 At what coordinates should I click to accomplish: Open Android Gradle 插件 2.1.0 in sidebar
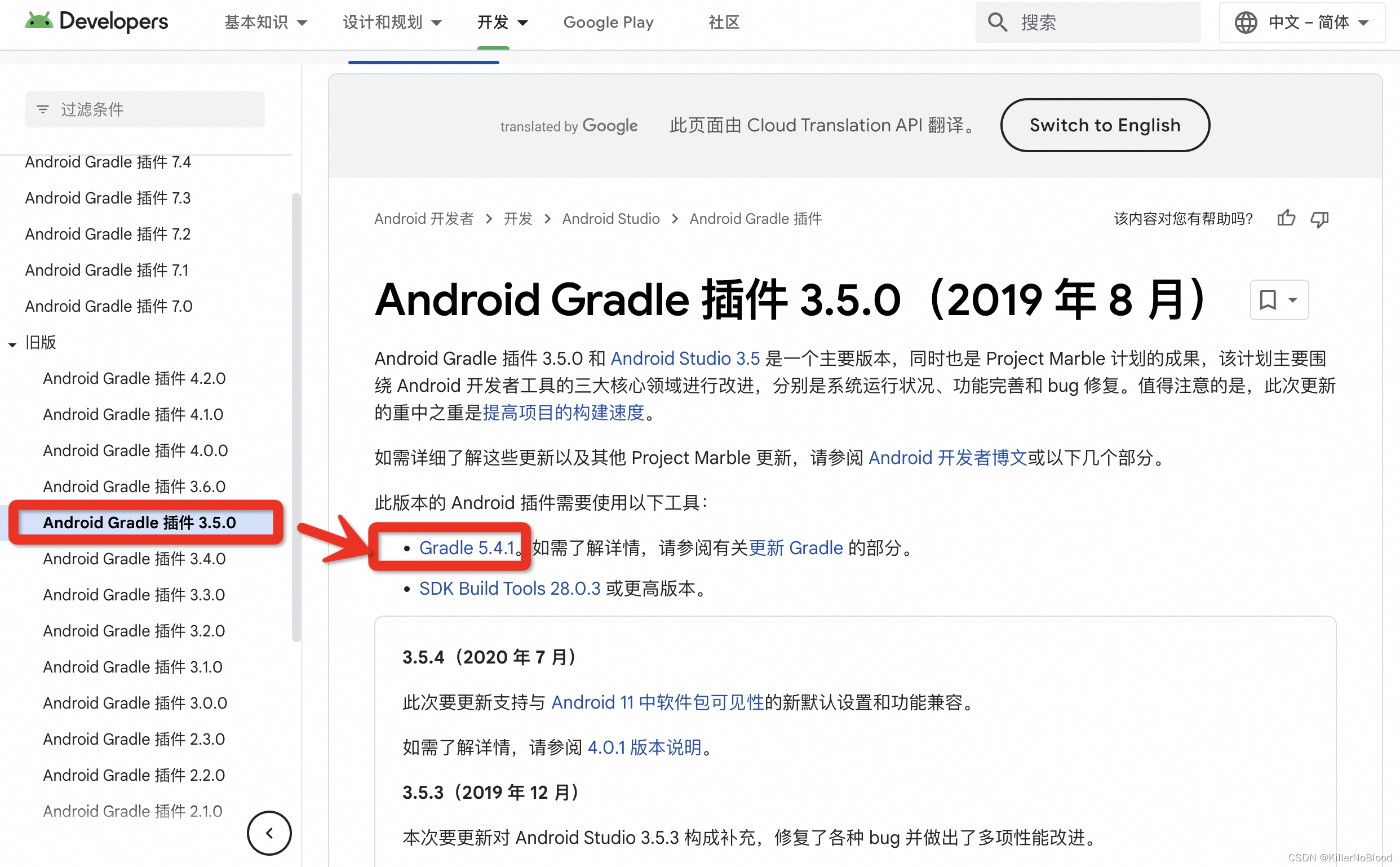tap(132, 812)
